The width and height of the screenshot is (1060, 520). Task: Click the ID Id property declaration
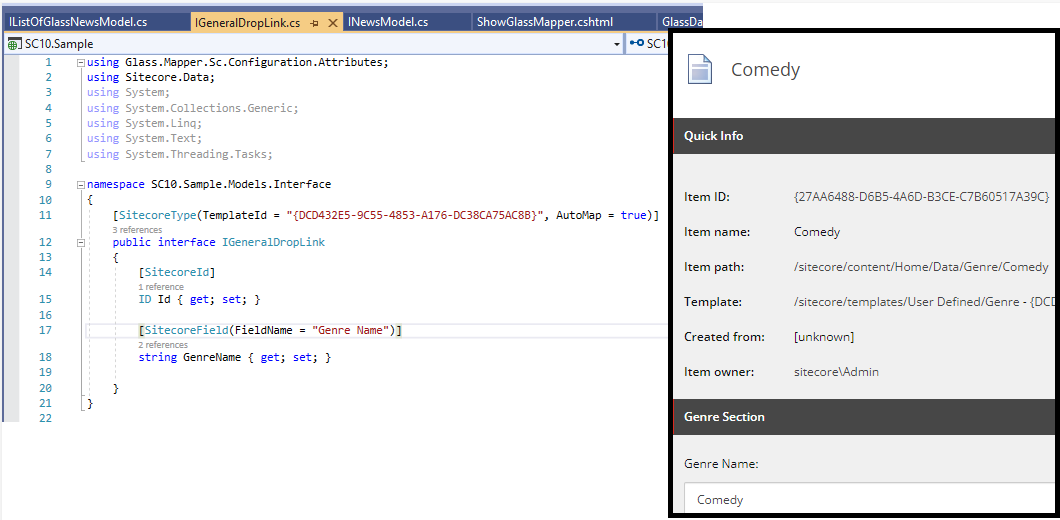point(199,299)
